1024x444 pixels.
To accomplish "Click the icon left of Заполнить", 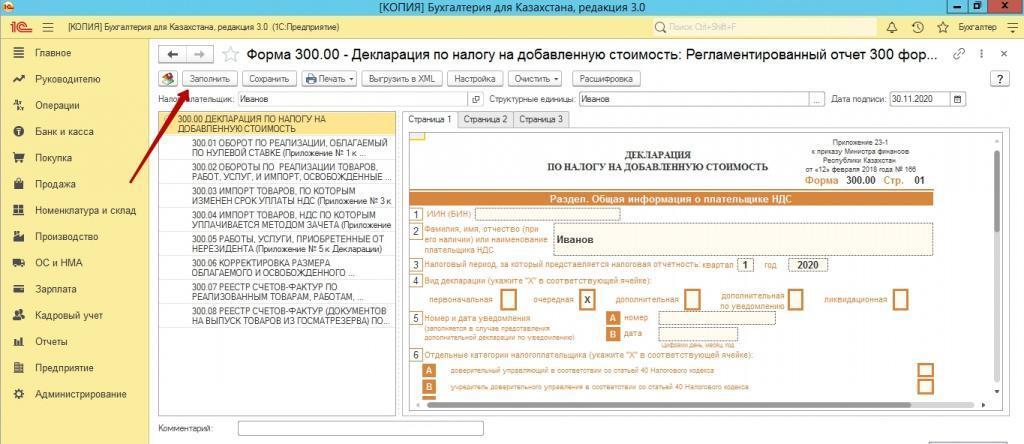I will [168, 78].
